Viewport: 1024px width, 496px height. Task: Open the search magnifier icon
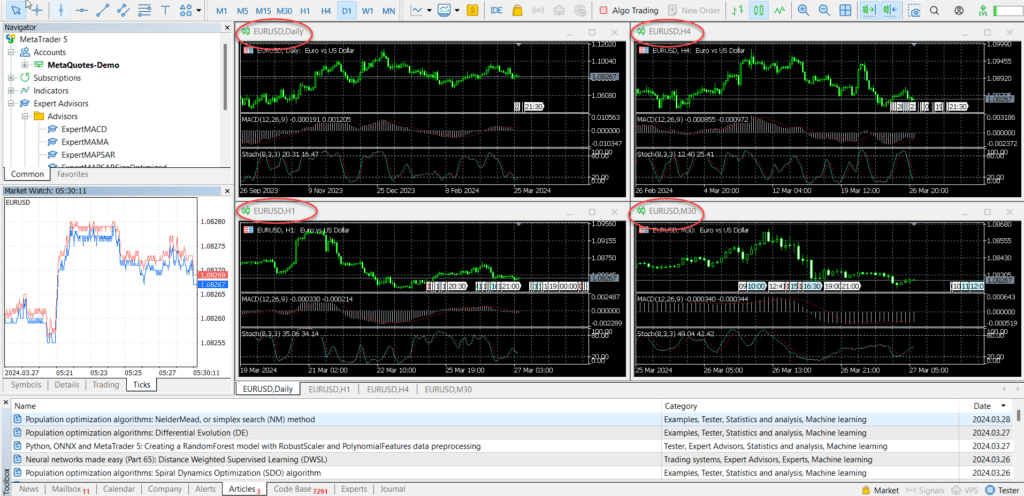click(935, 10)
